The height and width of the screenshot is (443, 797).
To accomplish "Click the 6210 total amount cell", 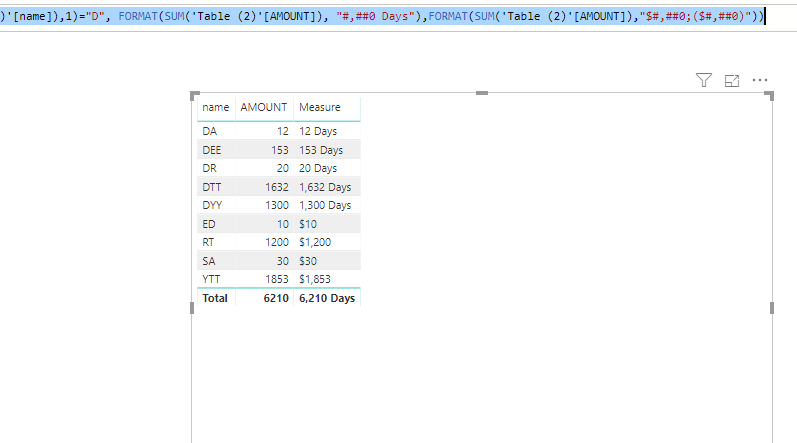I will coord(276,298).
